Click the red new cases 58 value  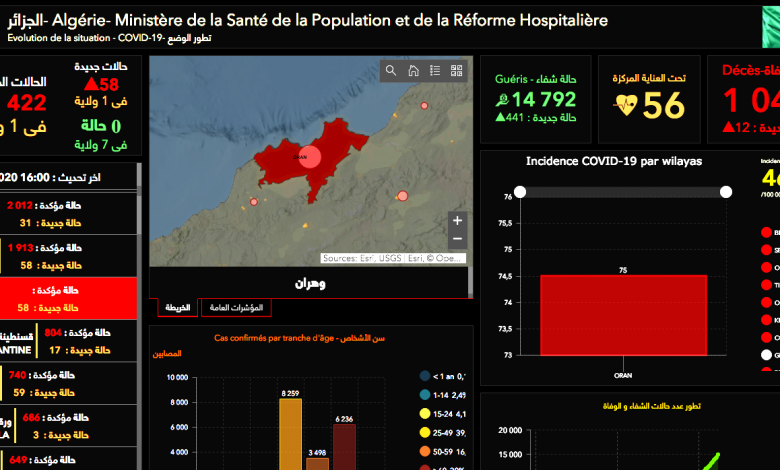pos(109,84)
